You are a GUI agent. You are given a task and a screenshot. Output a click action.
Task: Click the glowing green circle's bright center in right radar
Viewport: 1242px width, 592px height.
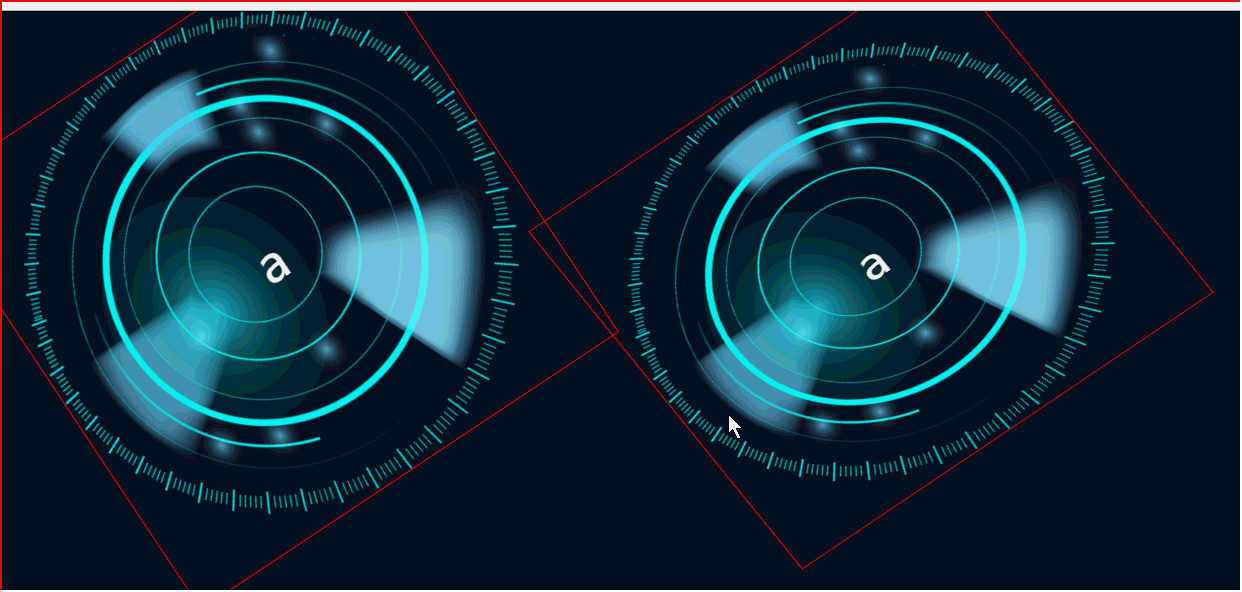pyautogui.click(x=803, y=330)
